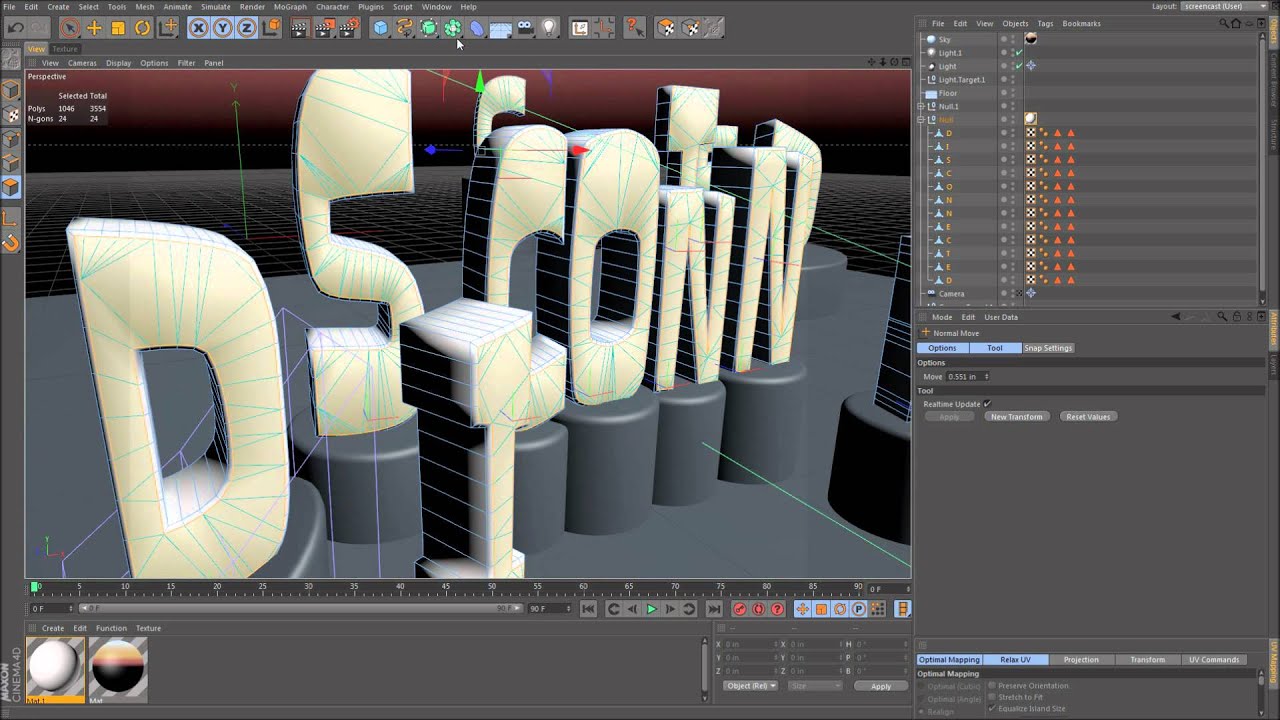
Task: Toggle Light.1 enabled checkmark
Action: pos(1019,53)
